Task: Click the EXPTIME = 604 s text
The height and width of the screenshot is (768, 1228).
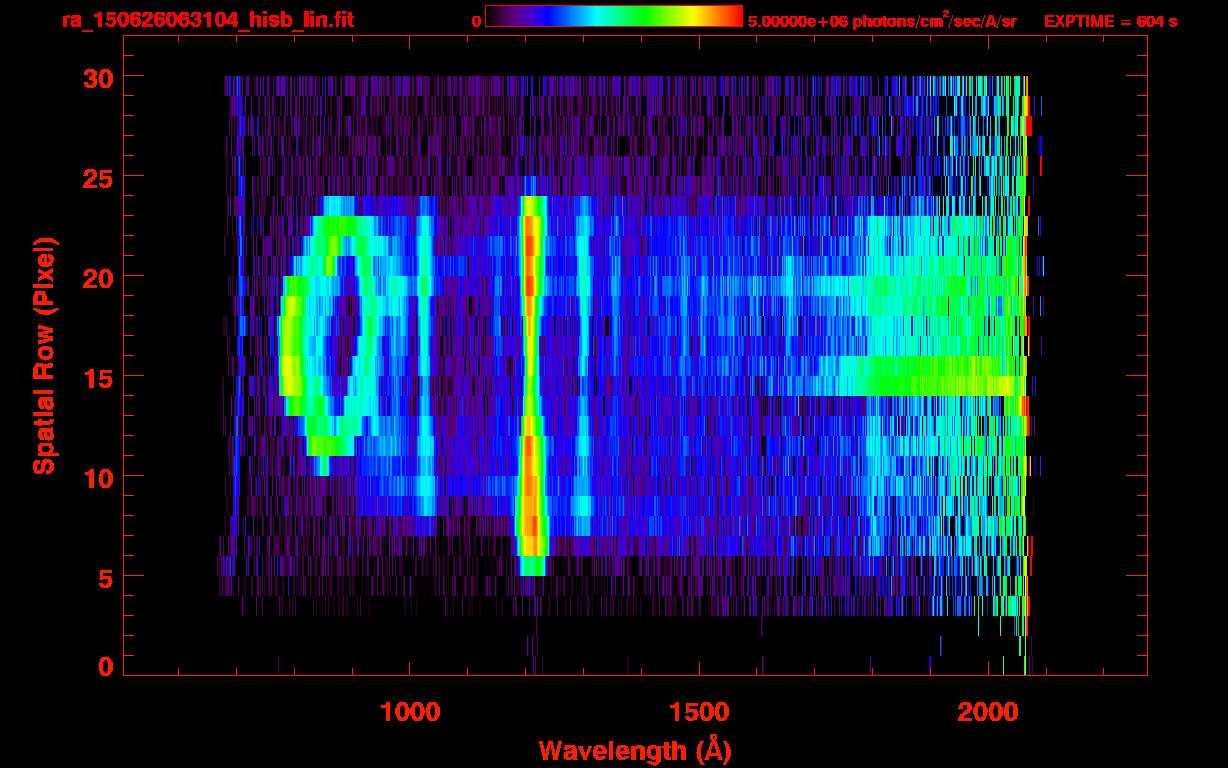Action: (1110, 21)
